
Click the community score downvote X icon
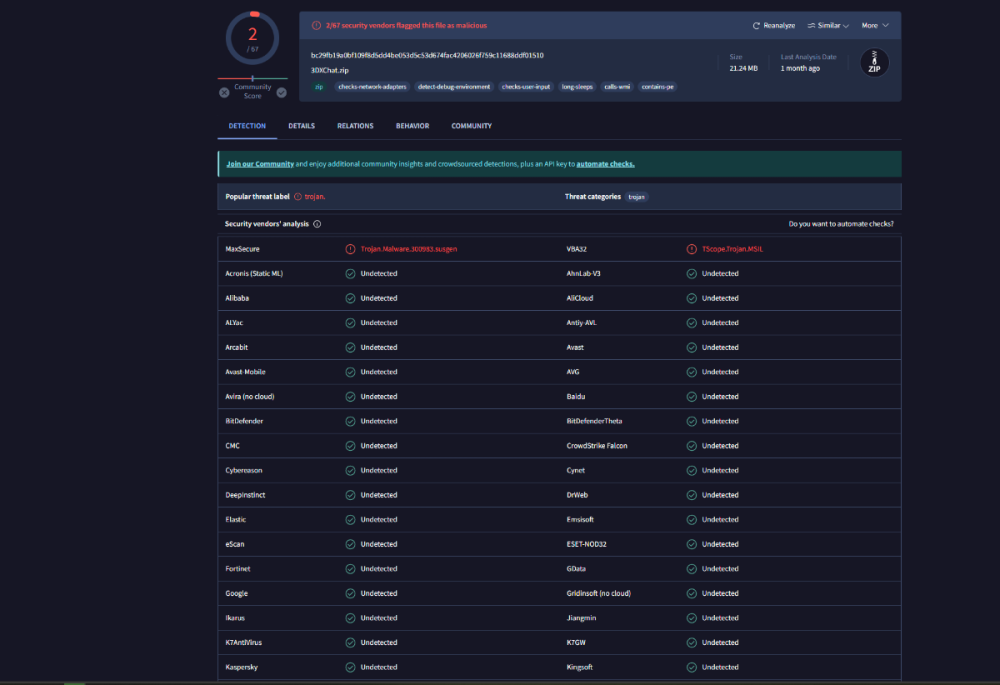pos(224,92)
